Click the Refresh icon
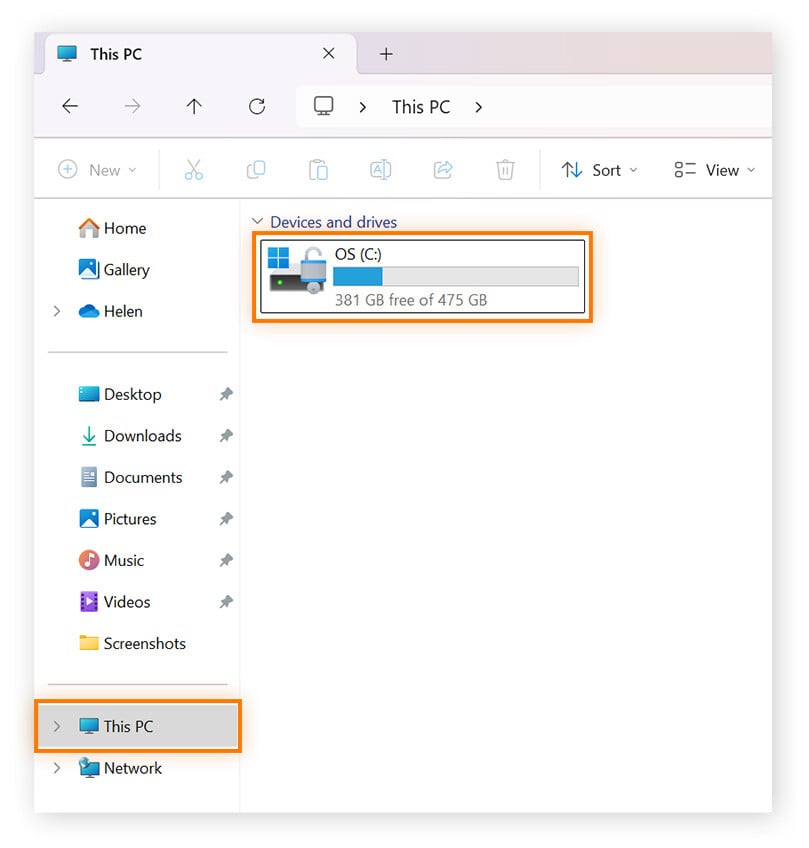Viewport: 809px width, 848px height. click(x=256, y=106)
